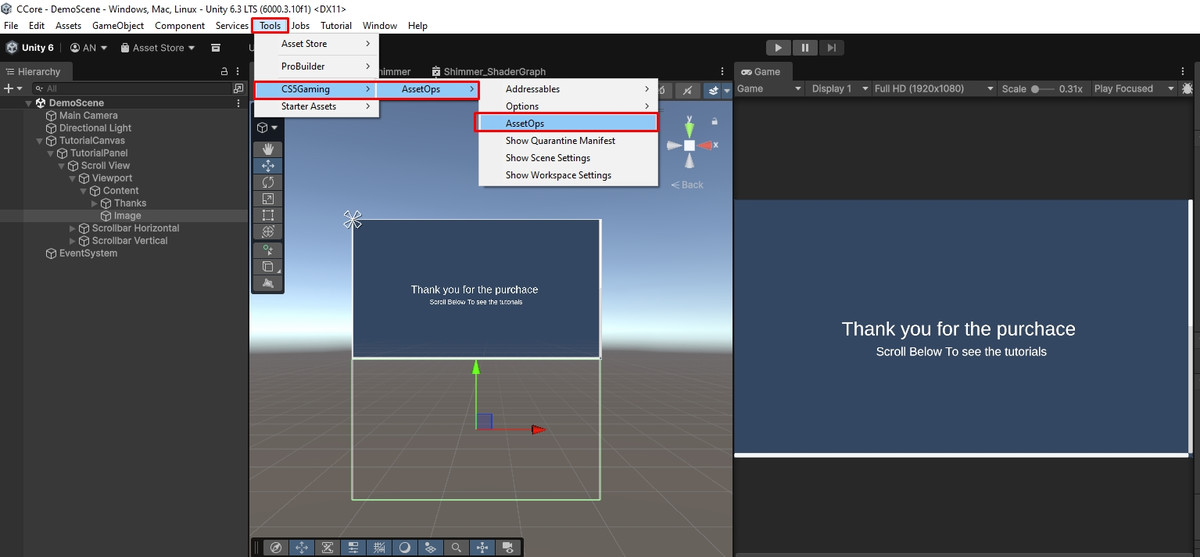Viewport: 1200px width, 557px height.
Task: Click the bottom terrain-style tool icon in Scene toolbar
Action: pyautogui.click(x=268, y=284)
